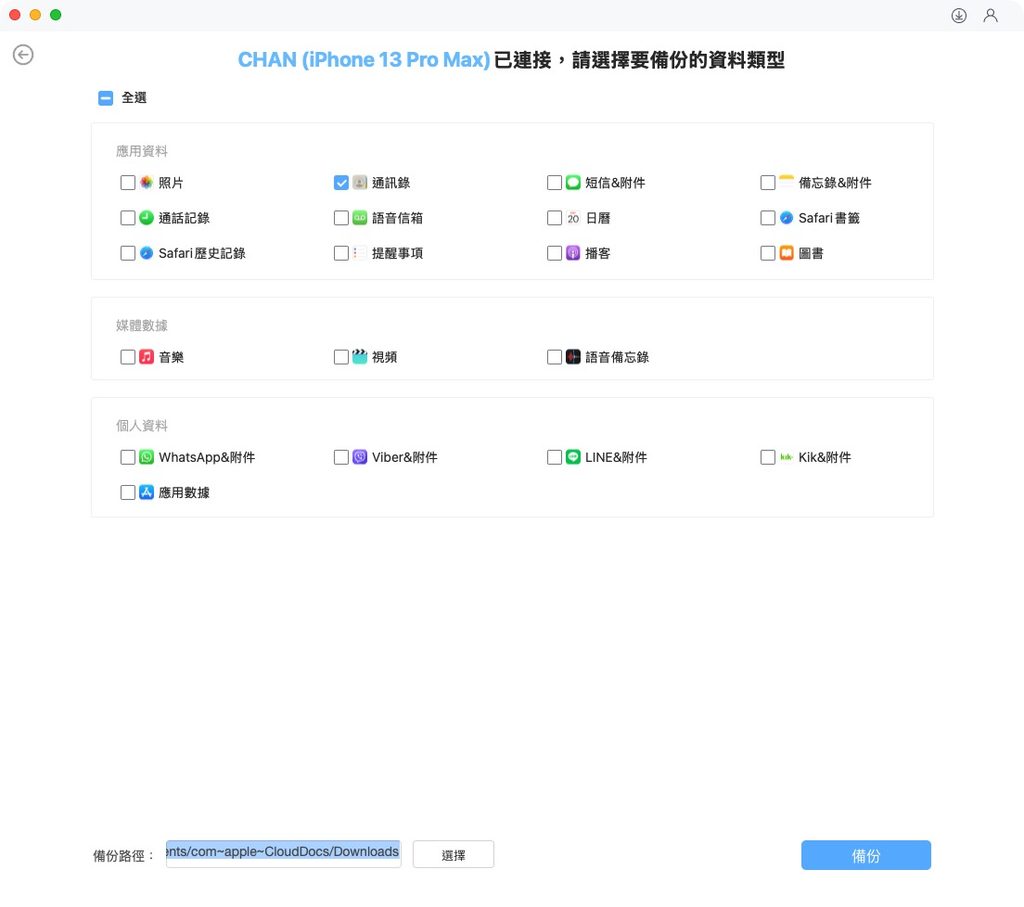
Task: Open the user account icon
Action: coord(990,15)
